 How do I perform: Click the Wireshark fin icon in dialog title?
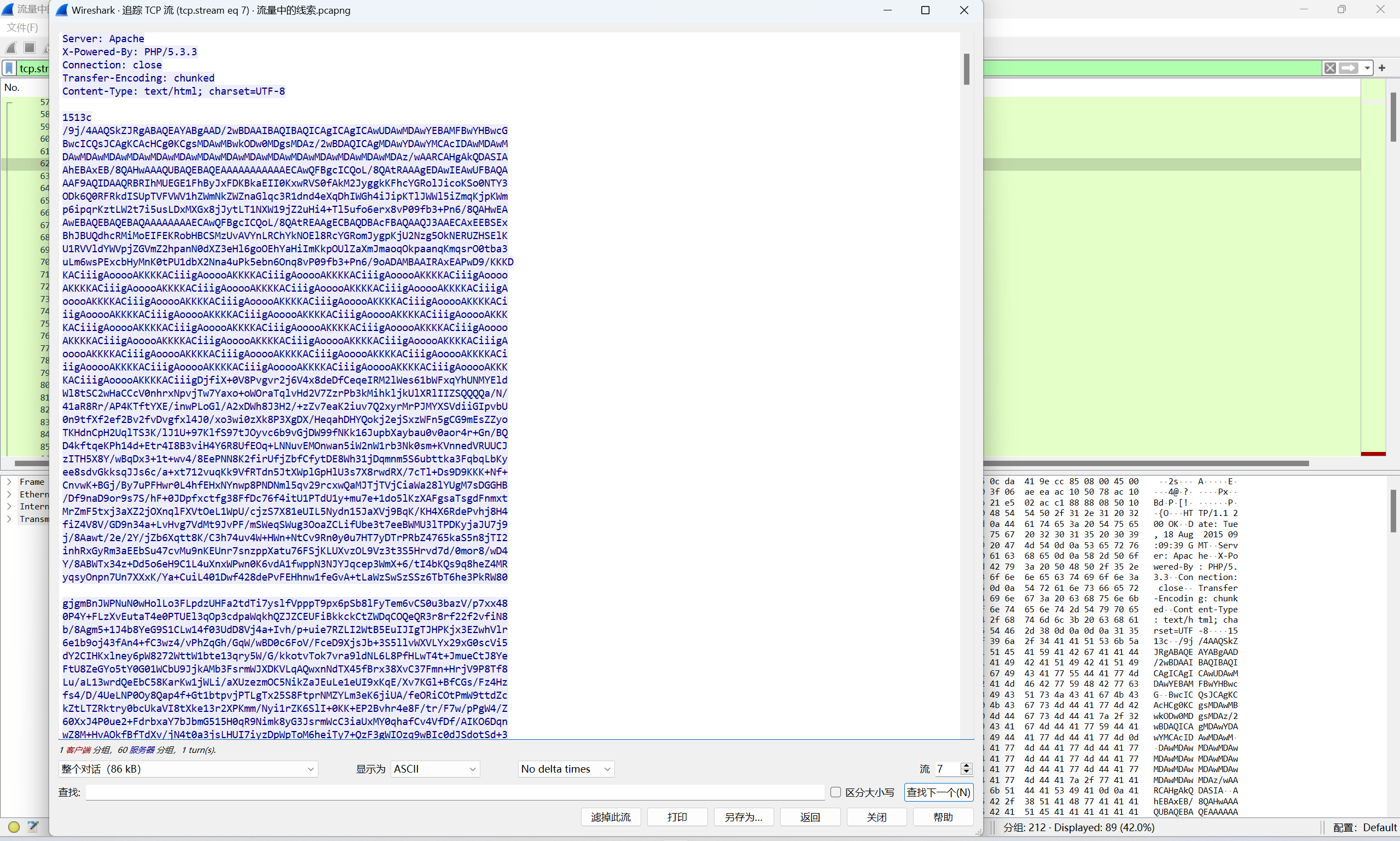point(62,10)
